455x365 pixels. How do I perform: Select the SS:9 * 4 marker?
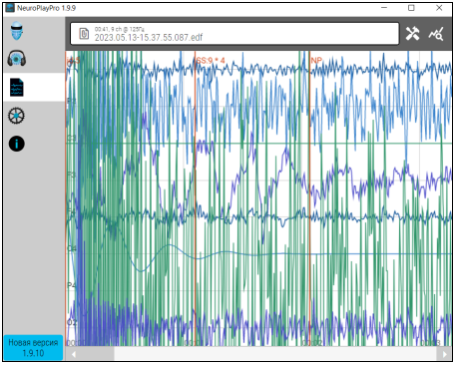(x=210, y=61)
